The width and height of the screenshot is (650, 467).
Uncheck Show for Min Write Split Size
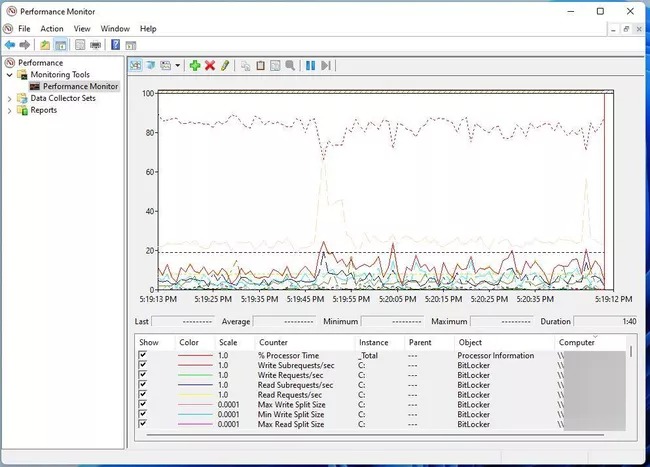(x=143, y=414)
